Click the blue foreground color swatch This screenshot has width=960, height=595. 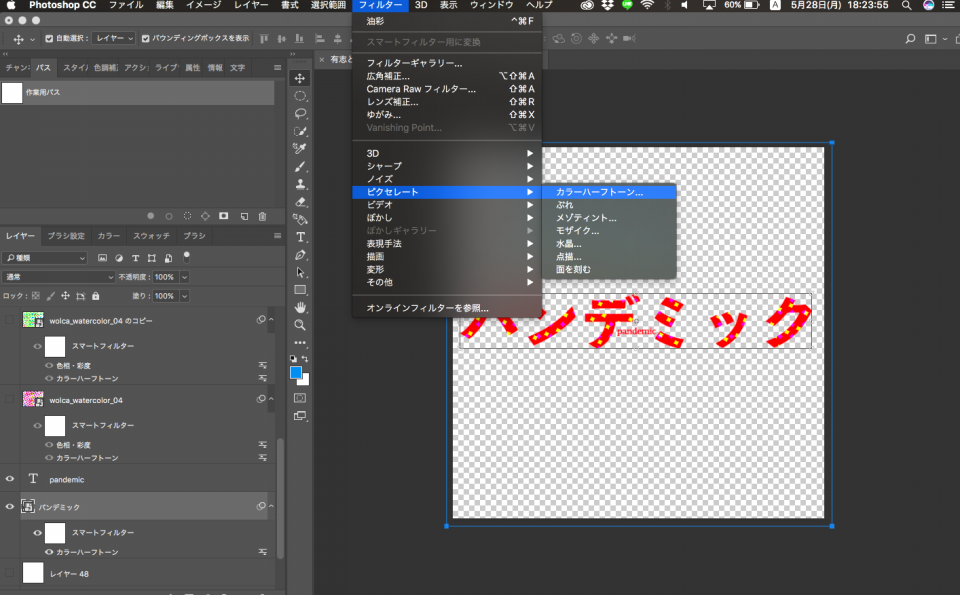[x=296, y=373]
